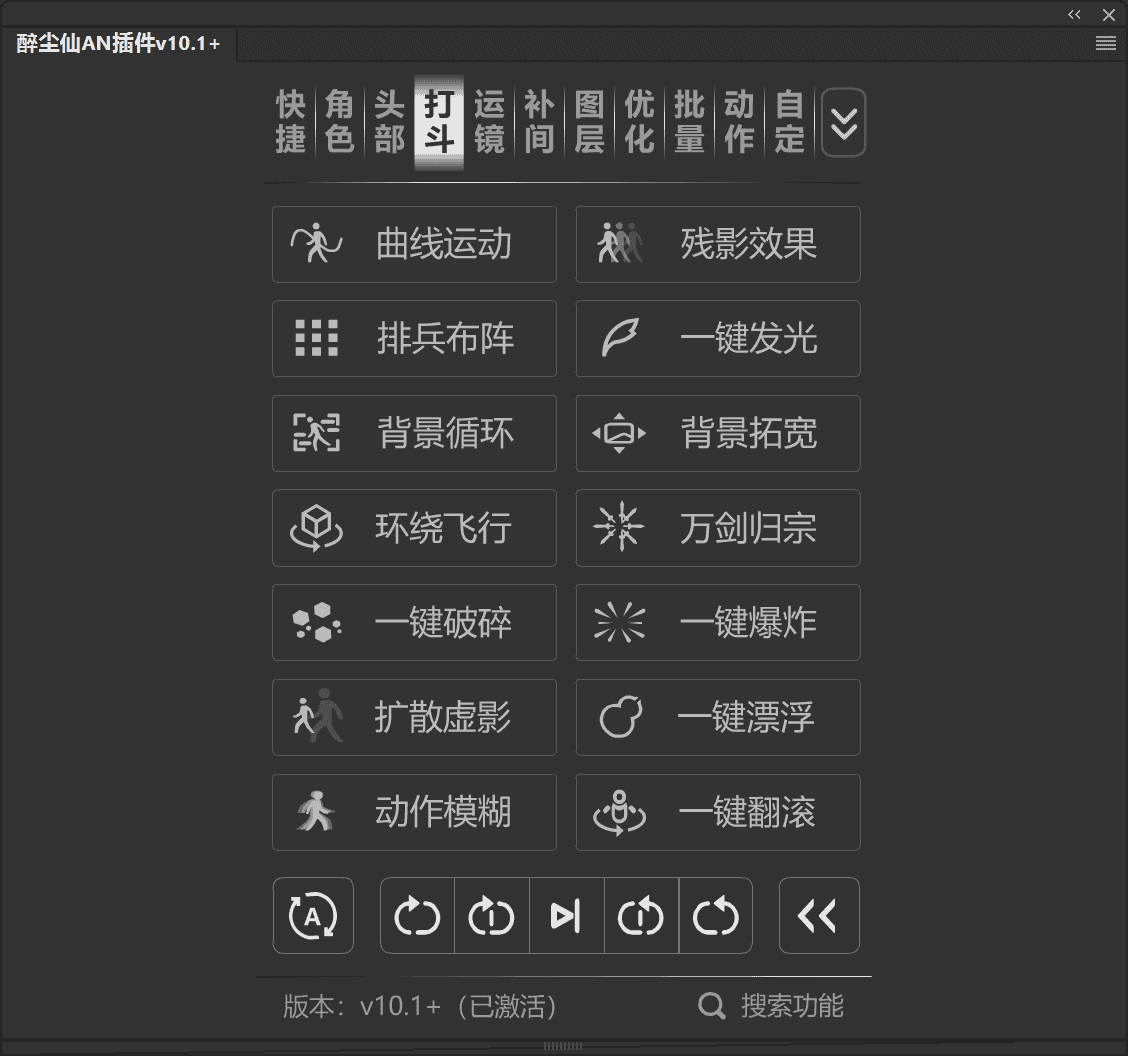Screen dimensions: 1128x1056
Task: Switch to the 运镜 camera tab
Action: [x=489, y=122]
